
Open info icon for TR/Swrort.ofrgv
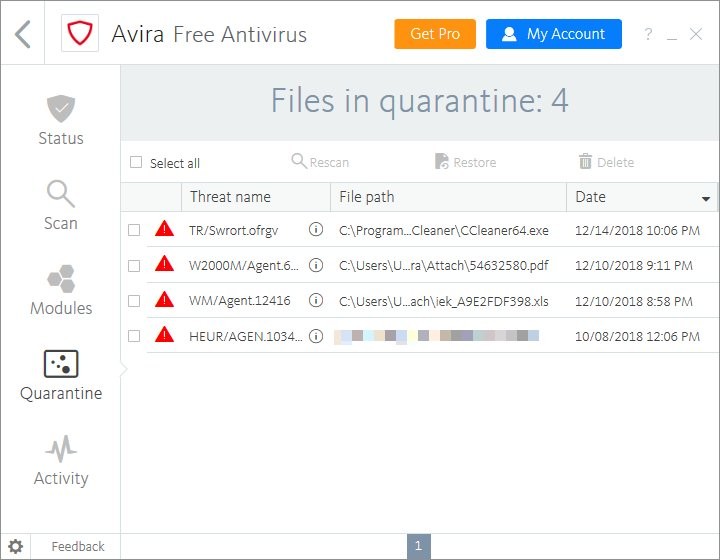click(x=316, y=229)
